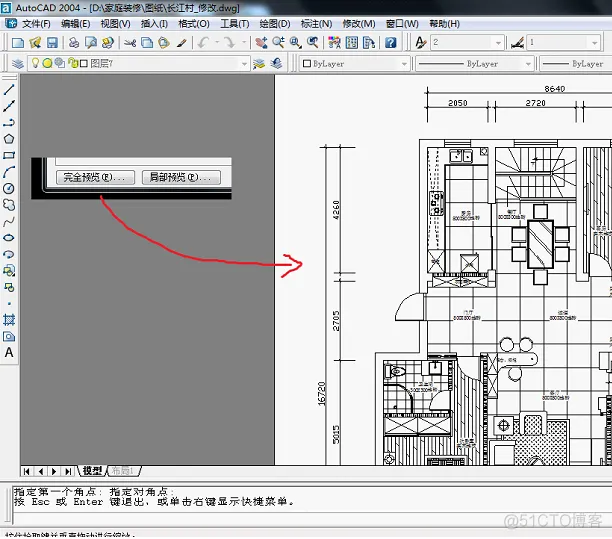Open Dimension Style manager icon
The width and height of the screenshot is (612, 539).
pyautogui.click(x=517, y=43)
